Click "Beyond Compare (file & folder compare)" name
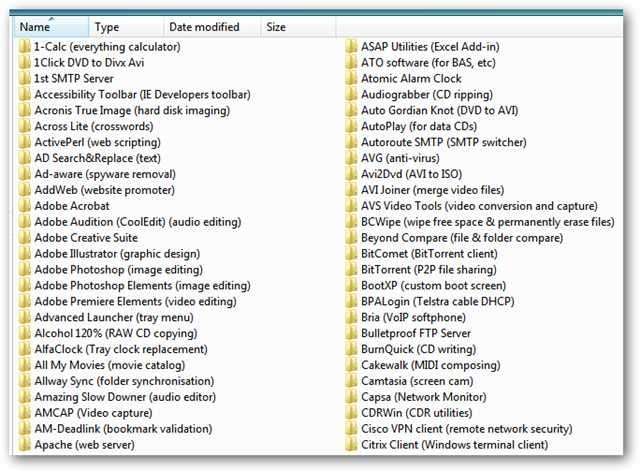Screen dimensions: 640x472 pyautogui.click(x=462, y=238)
